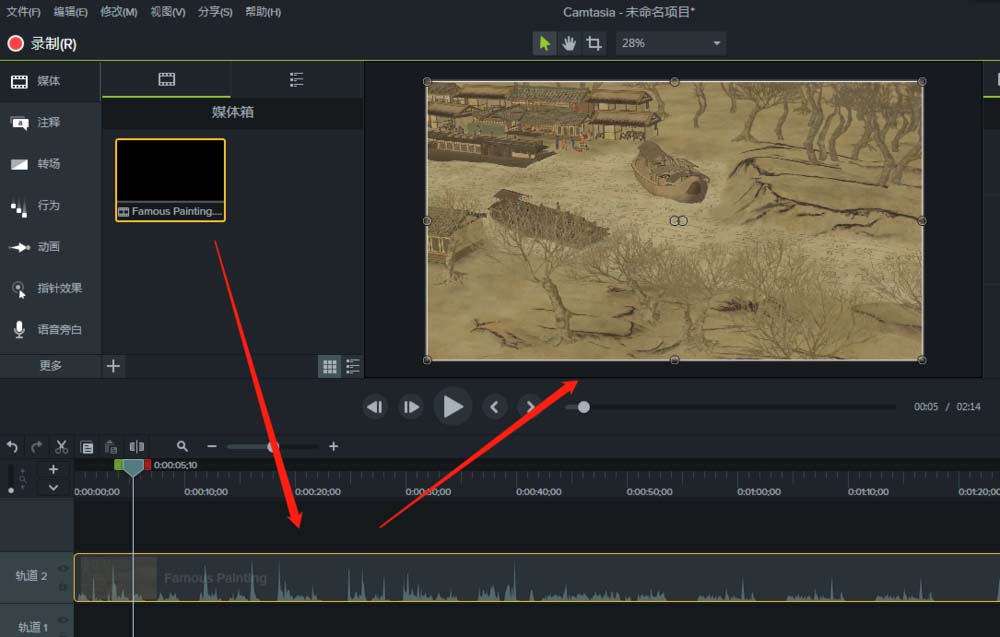Open the 视图(V) menu
This screenshot has height=637, width=1000.
(x=168, y=11)
